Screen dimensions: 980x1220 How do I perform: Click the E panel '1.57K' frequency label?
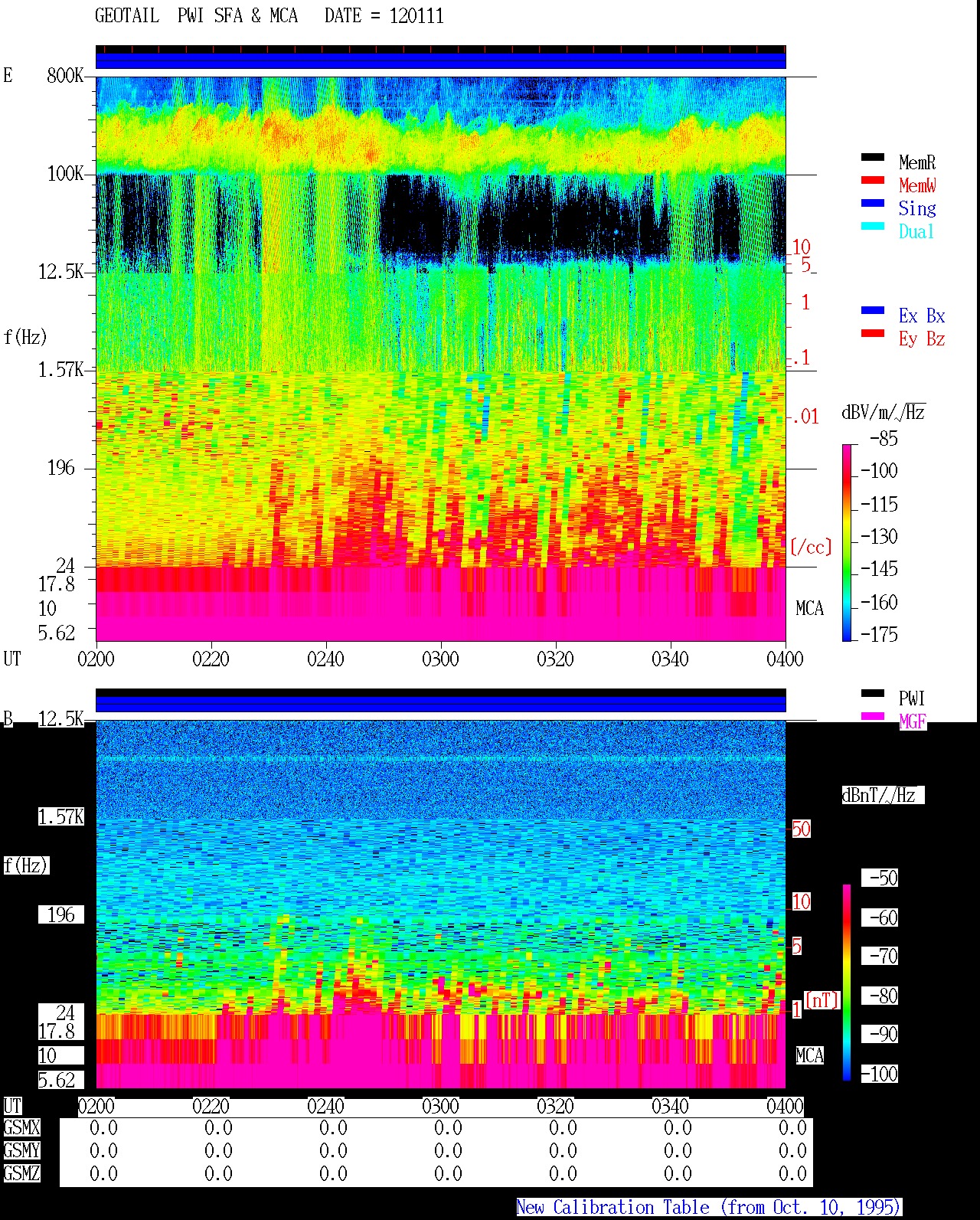(x=61, y=369)
